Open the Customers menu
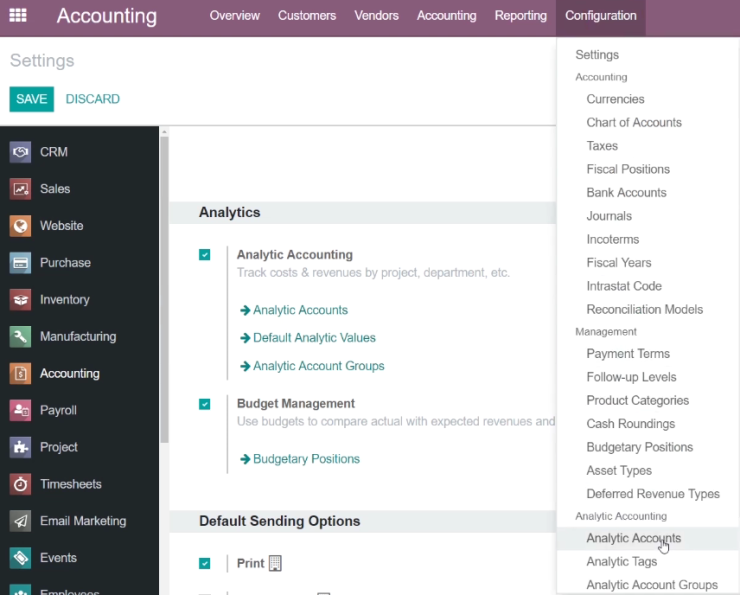This screenshot has width=740, height=595. point(307,16)
